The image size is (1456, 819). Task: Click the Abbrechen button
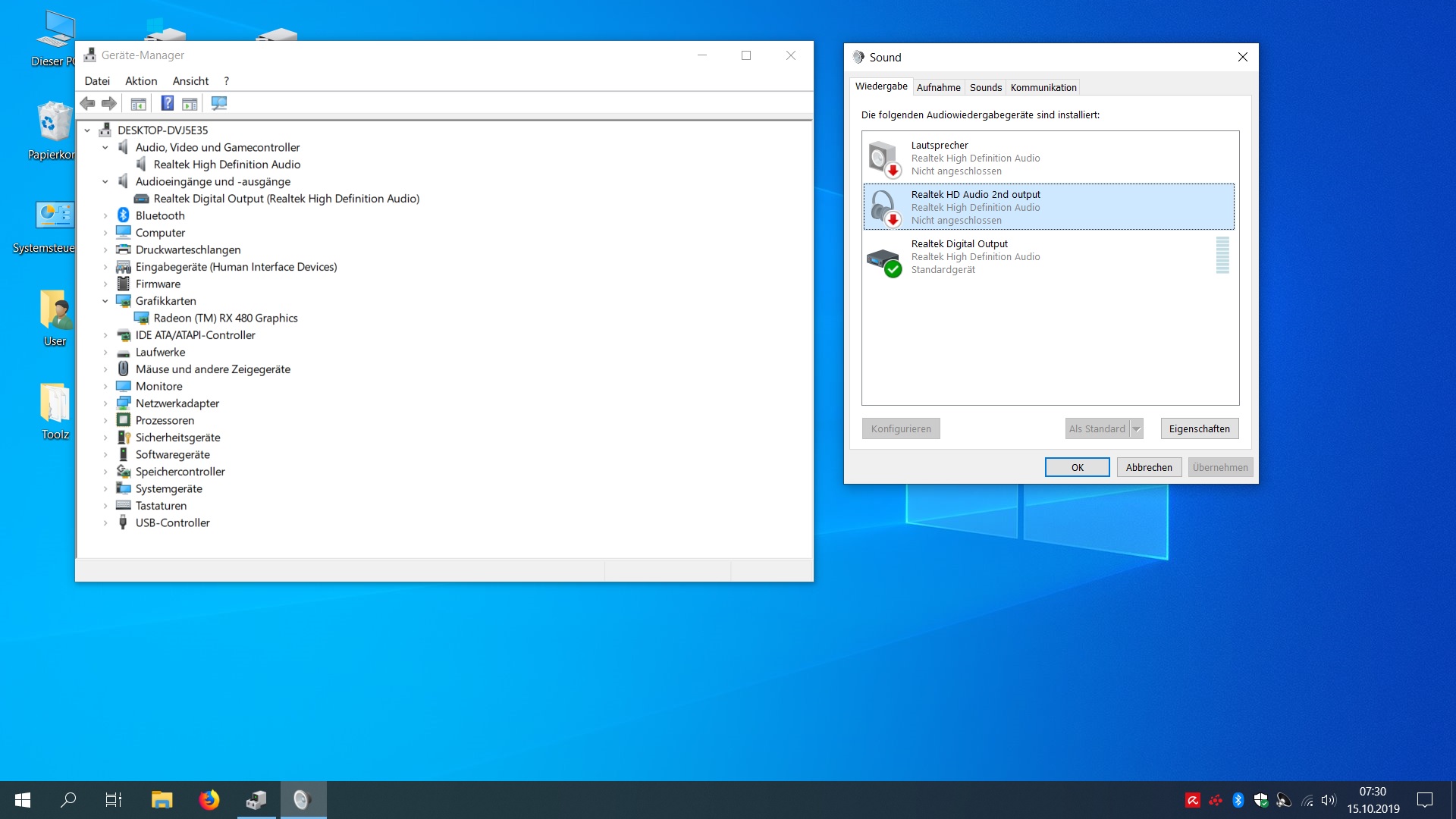click(1148, 467)
